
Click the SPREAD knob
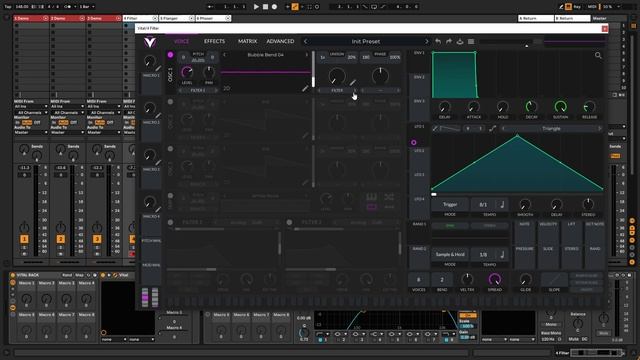[495, 280]
